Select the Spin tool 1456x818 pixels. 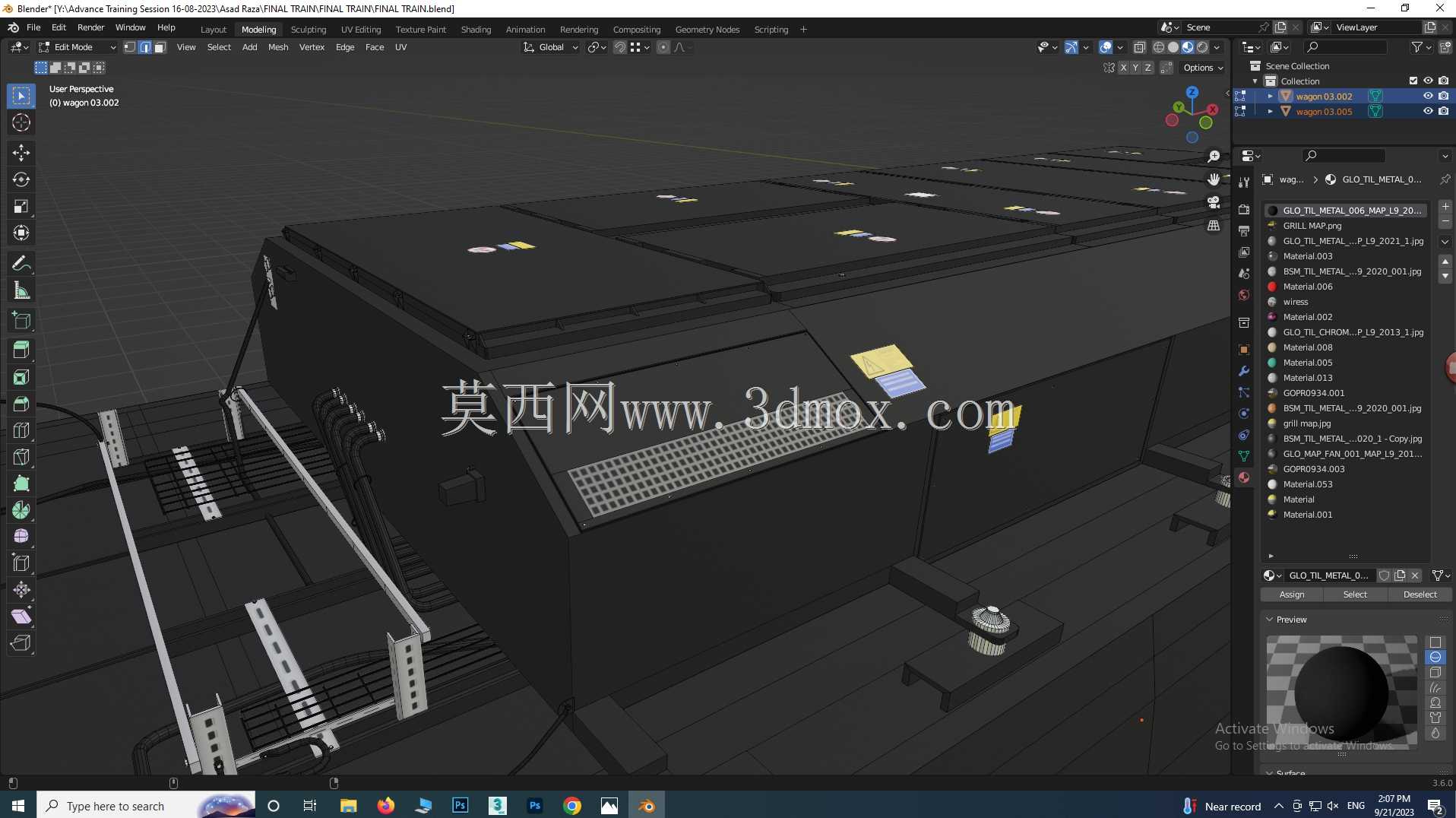(21, 510)
